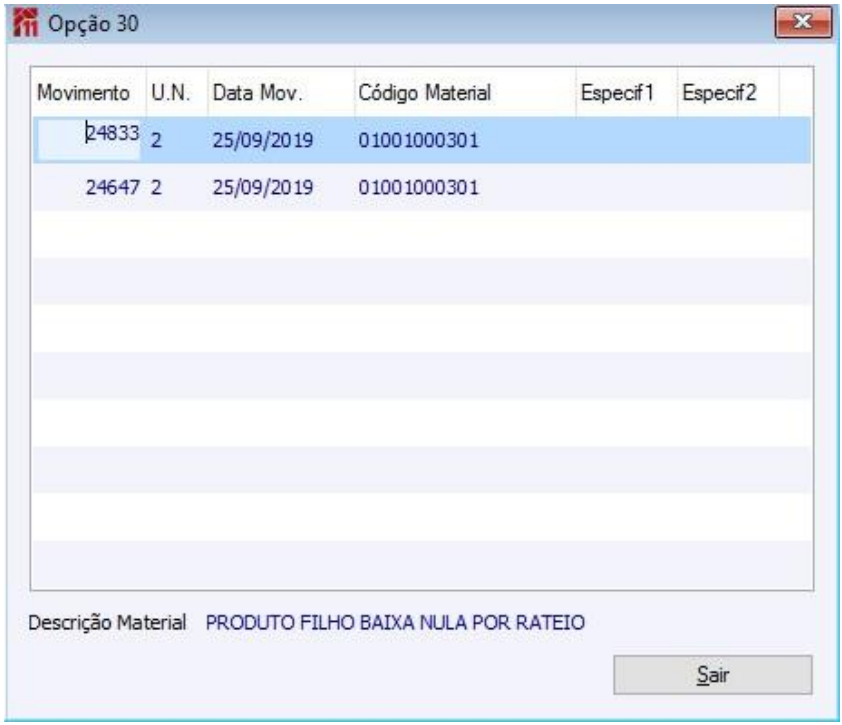Click material code 01001000301 in 24833 row
Image resolution: width=842 pixels, height=725 pixels.
coord(418,140)
